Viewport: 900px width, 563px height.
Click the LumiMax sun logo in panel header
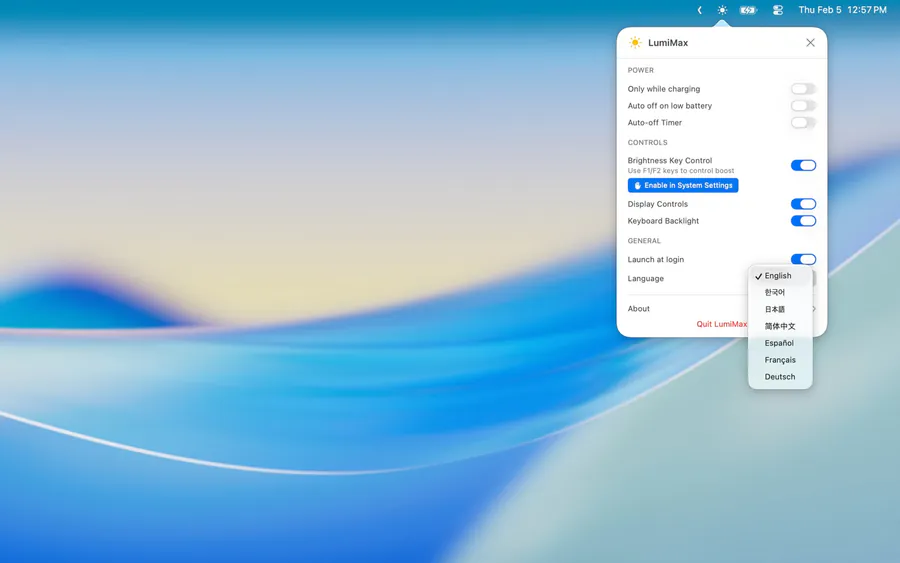click(635, 42)
